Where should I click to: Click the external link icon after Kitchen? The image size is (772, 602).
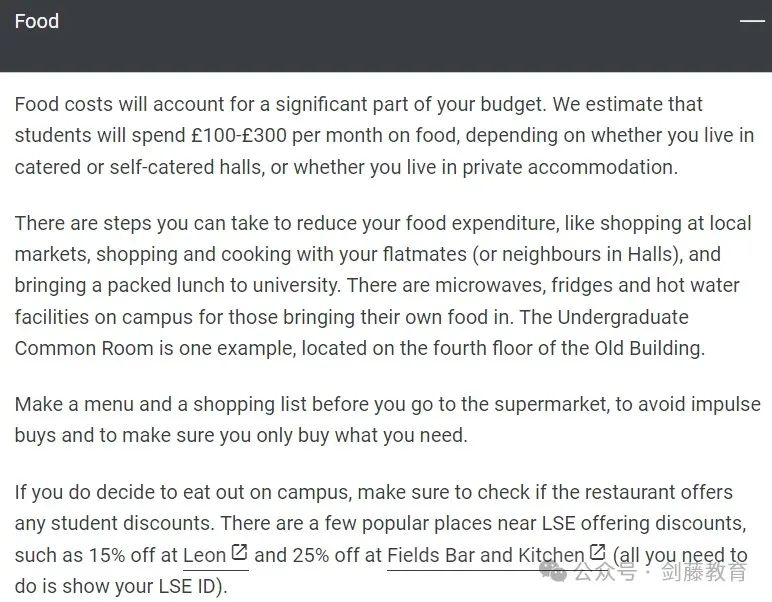pyautogui.click(x=597, y=552)
